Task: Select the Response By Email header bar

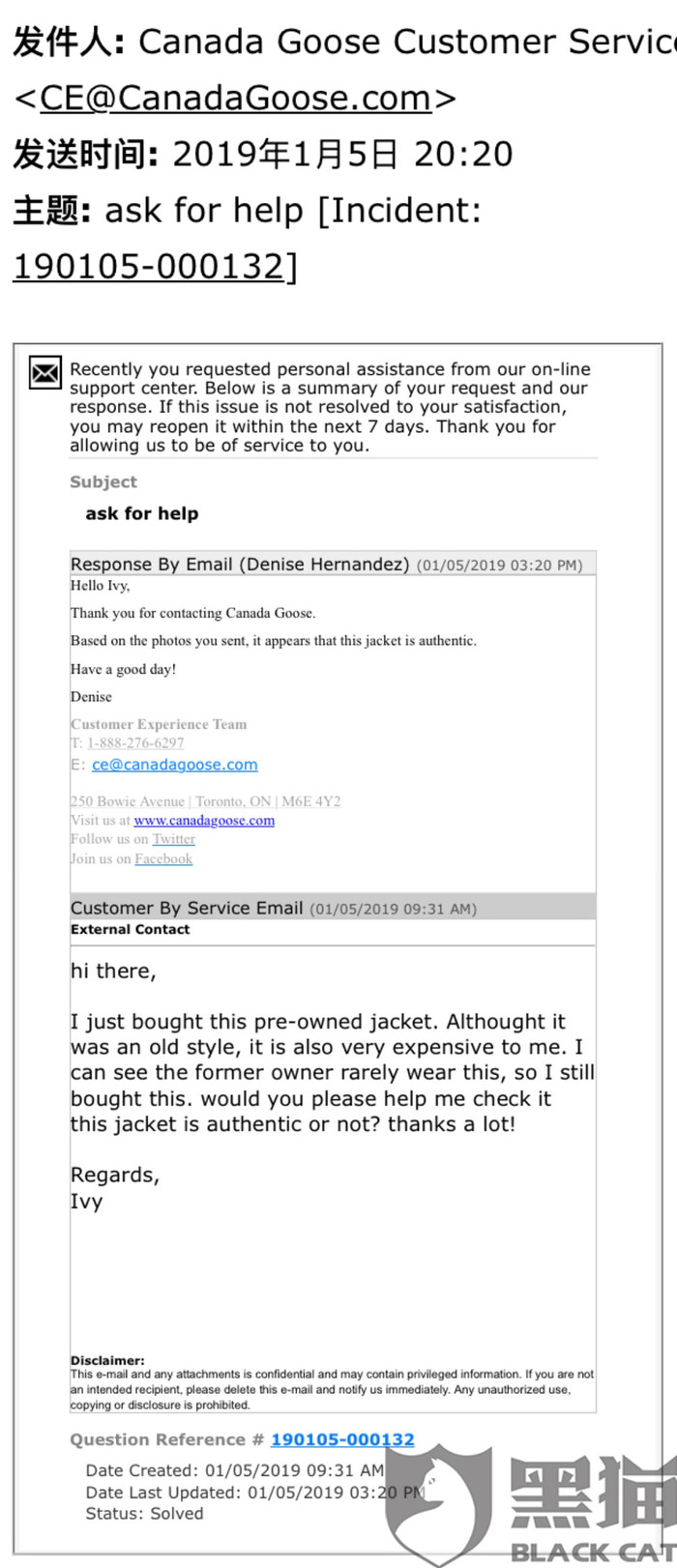Action: coord(332,565)
